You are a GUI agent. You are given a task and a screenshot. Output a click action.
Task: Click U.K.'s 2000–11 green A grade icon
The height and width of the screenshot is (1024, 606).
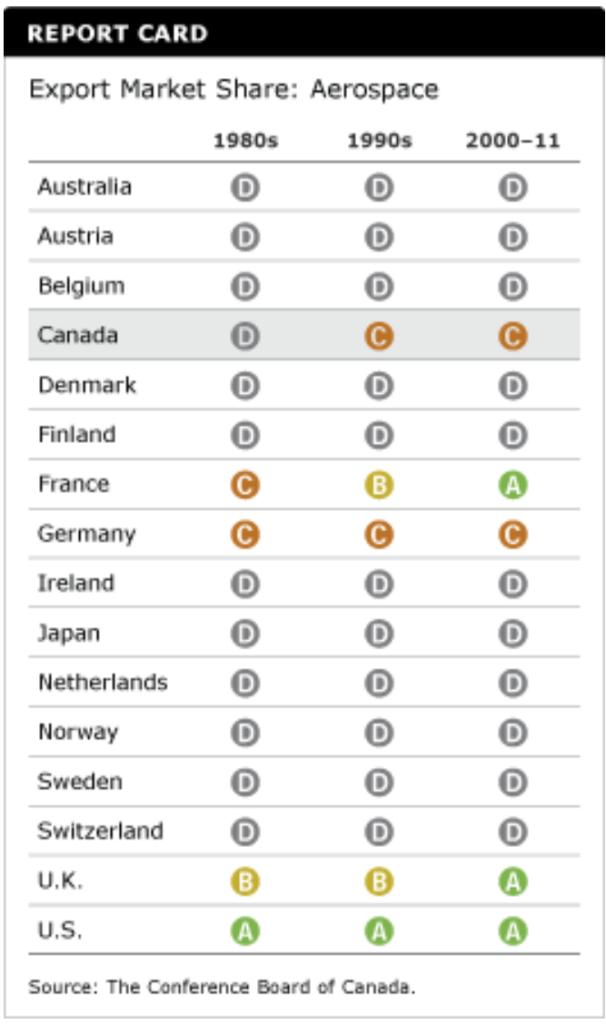tap(513, 882)
